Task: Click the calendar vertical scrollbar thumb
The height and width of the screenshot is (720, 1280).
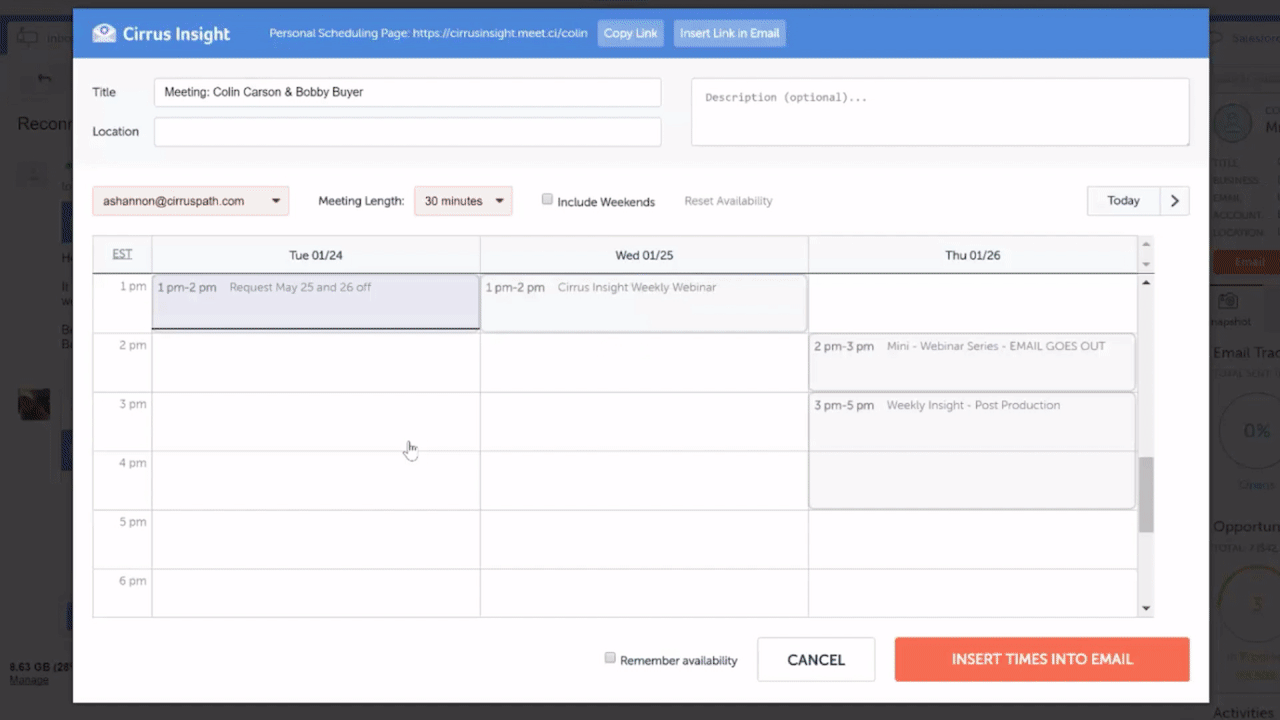Action: point(1146,495)
